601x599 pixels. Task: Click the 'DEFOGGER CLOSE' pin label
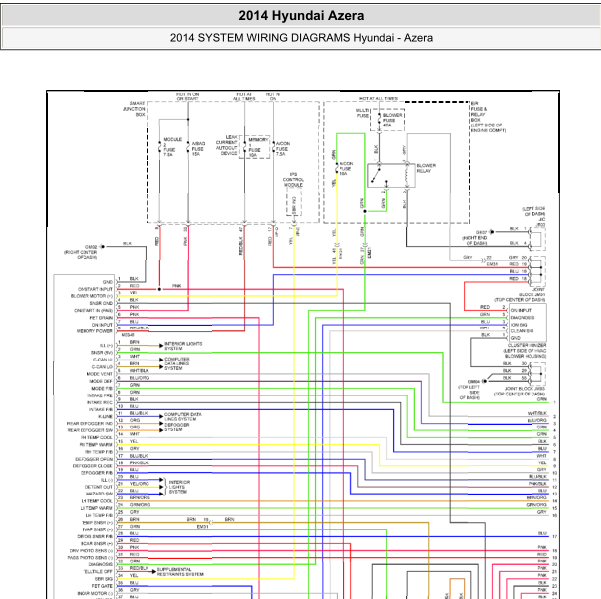pos(93,466)
